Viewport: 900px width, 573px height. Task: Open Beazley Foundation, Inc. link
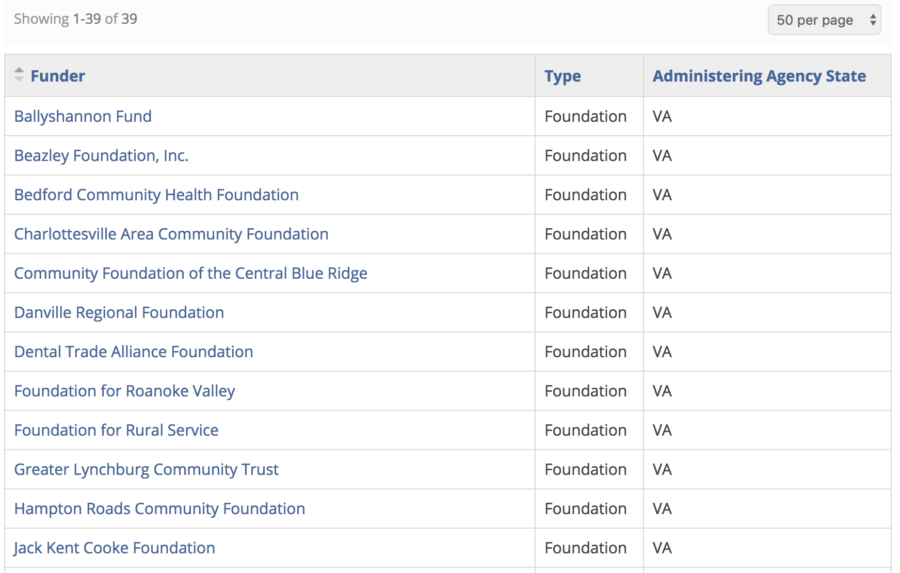(101, 156)
